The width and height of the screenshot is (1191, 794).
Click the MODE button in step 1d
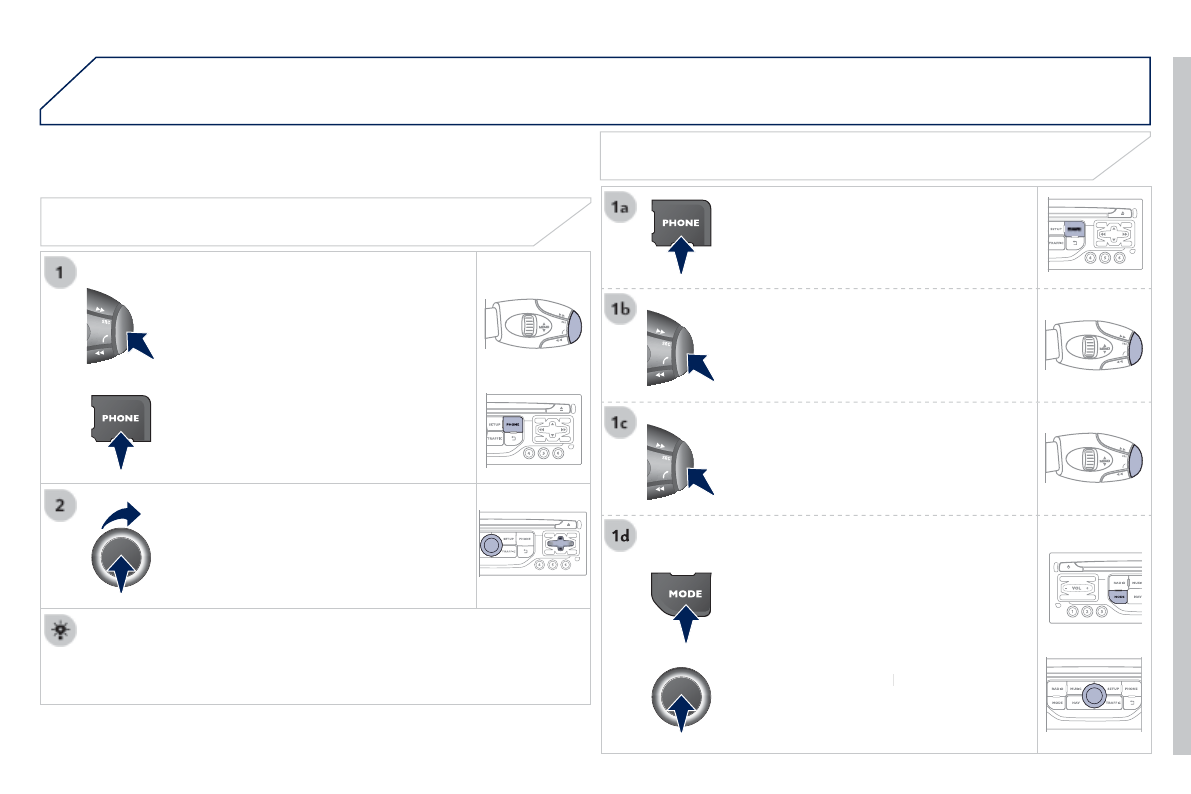coord(681,593)
